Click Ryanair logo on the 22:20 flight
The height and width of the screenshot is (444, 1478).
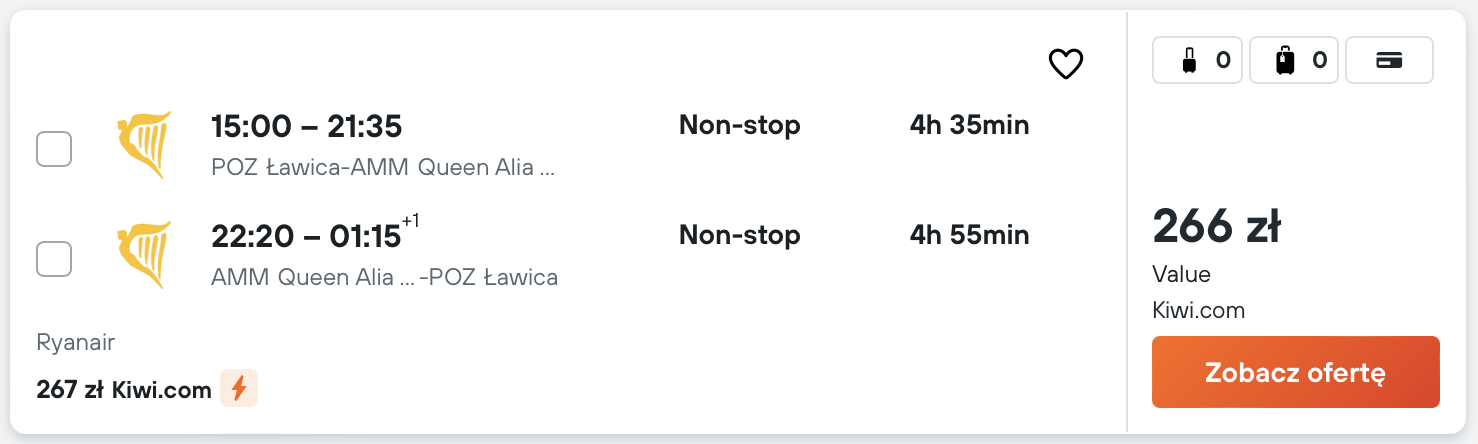(144, 255)
